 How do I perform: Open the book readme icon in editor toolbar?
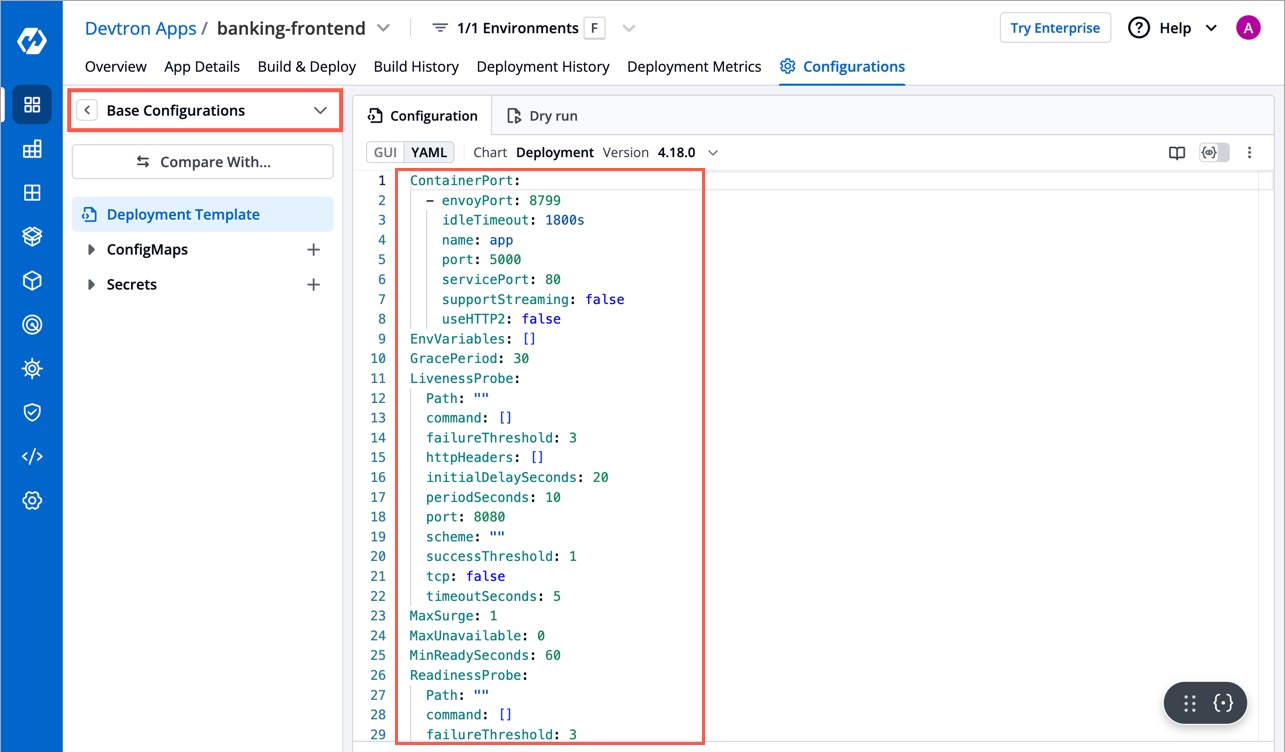tap(1177, 153)
